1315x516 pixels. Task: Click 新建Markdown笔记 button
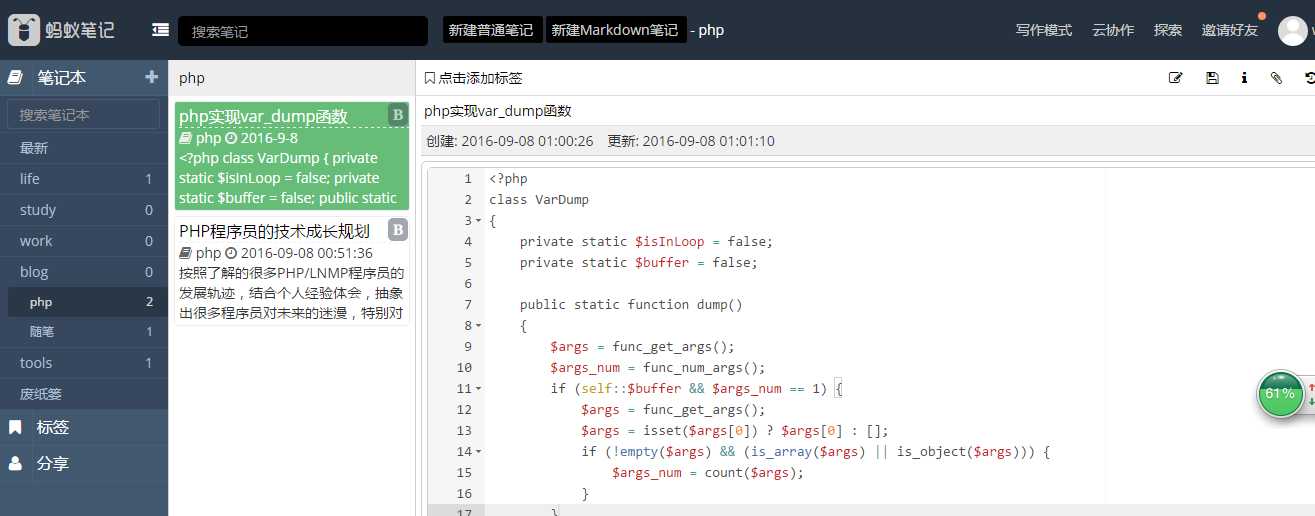click(x=615, y=30)
